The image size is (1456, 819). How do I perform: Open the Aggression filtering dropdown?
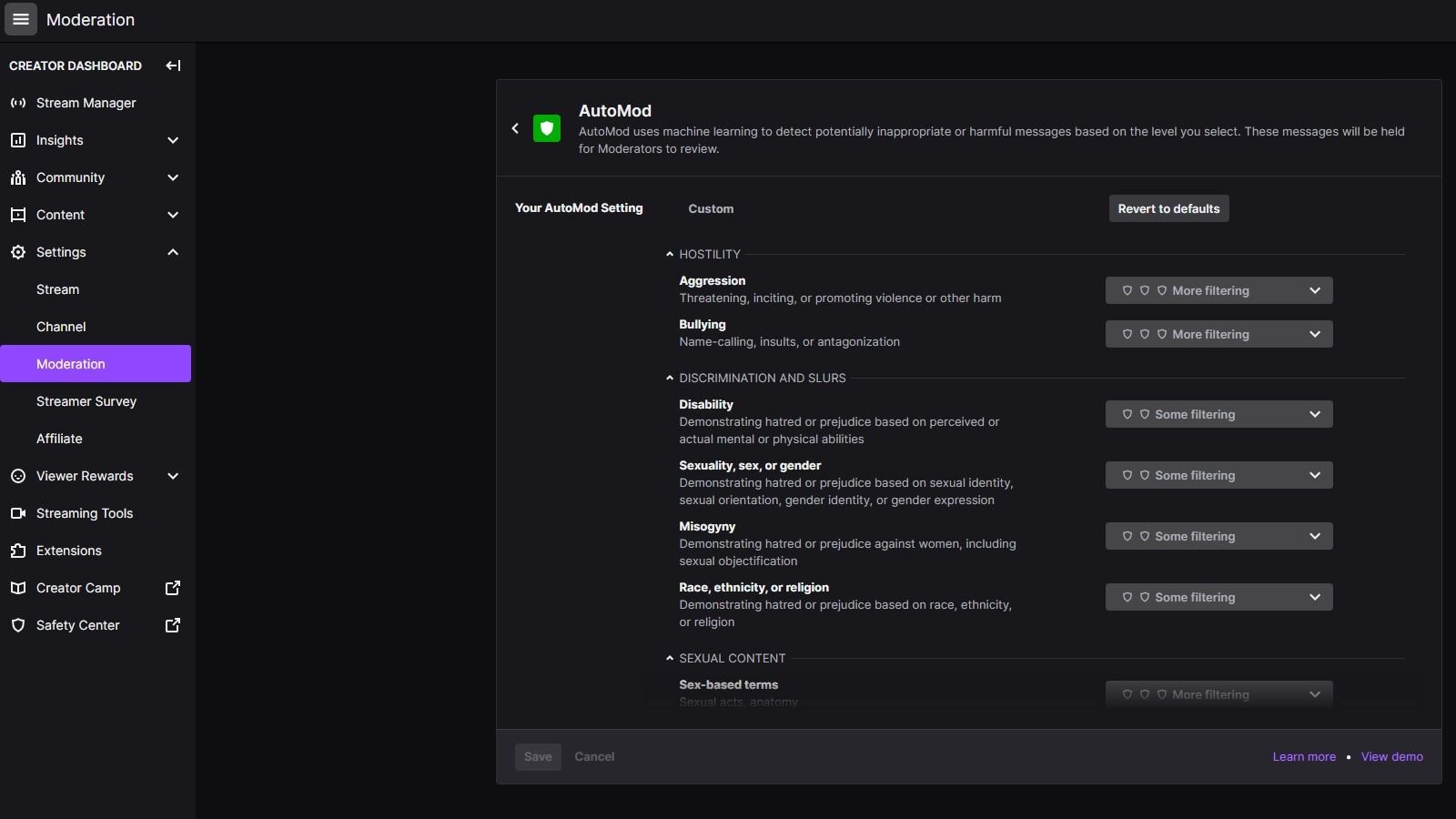point(1218,290)
